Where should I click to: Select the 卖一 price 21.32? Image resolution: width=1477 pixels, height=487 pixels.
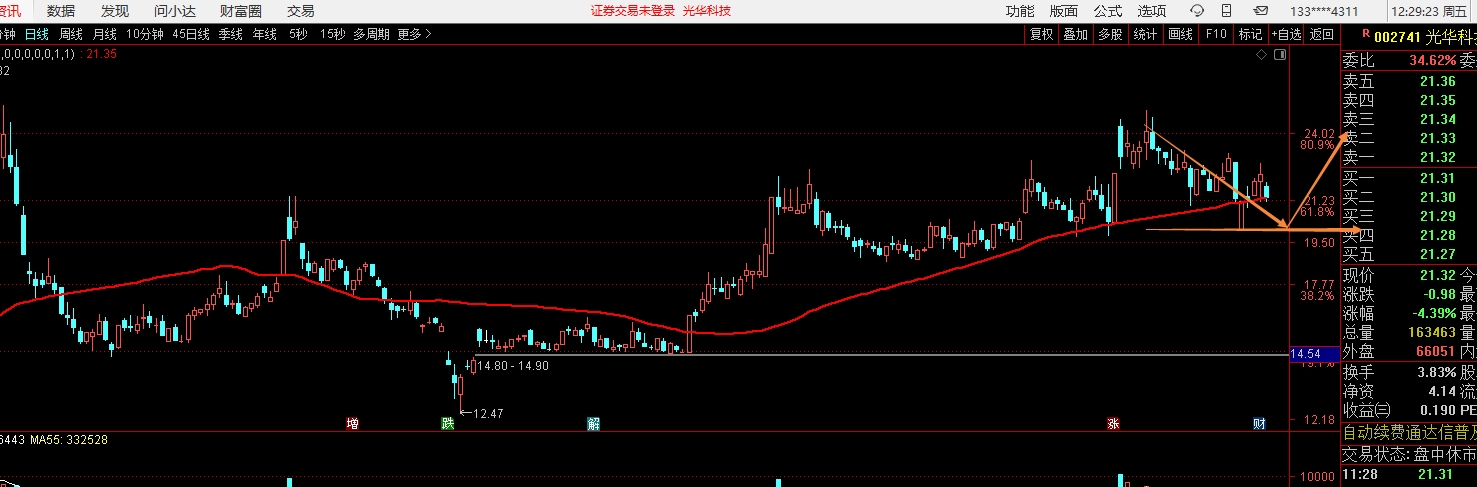pos(1438,157)
